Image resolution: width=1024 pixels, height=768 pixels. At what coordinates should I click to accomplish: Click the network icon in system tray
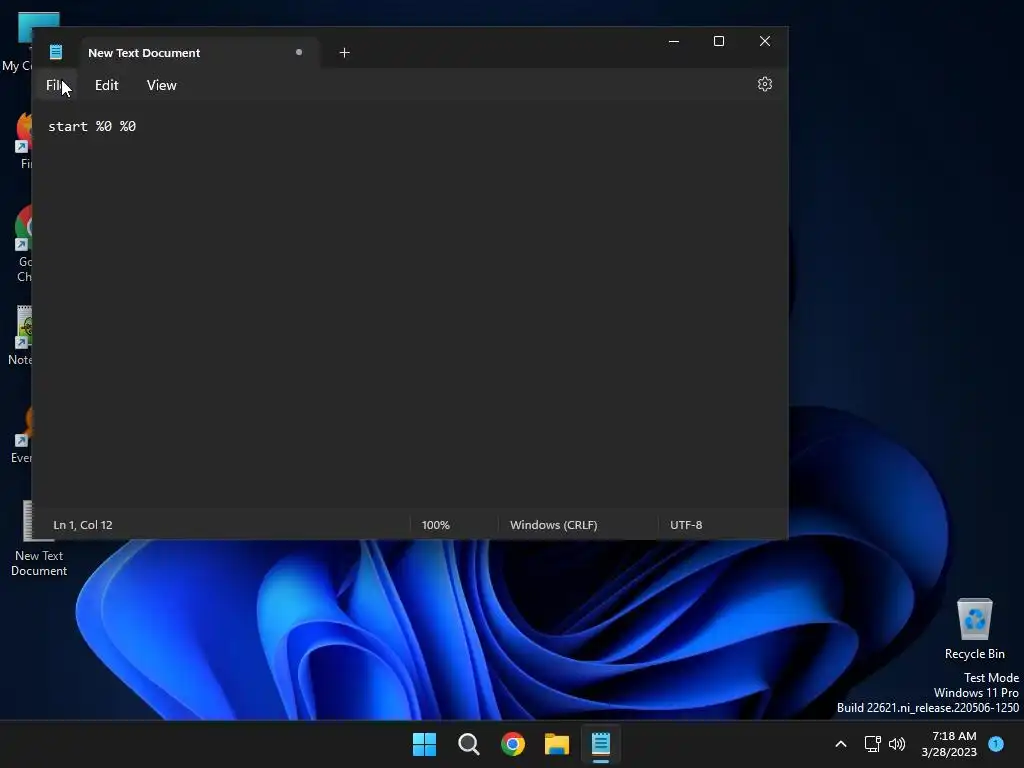pyautogui.click(x=872, y=744)
